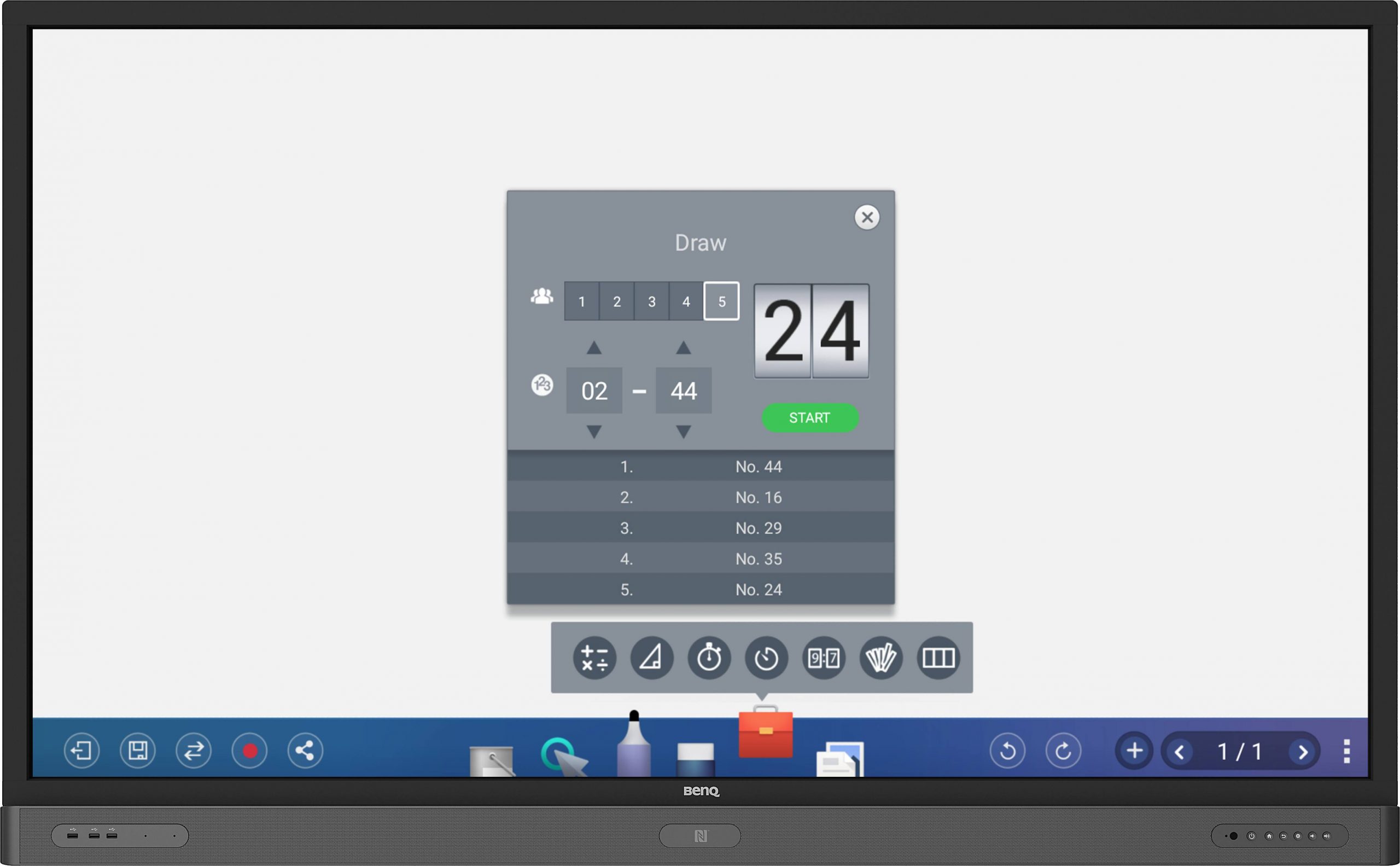Open the countdown timer tool
This screenshot has width=1400, height=866.
pos(766,658)
